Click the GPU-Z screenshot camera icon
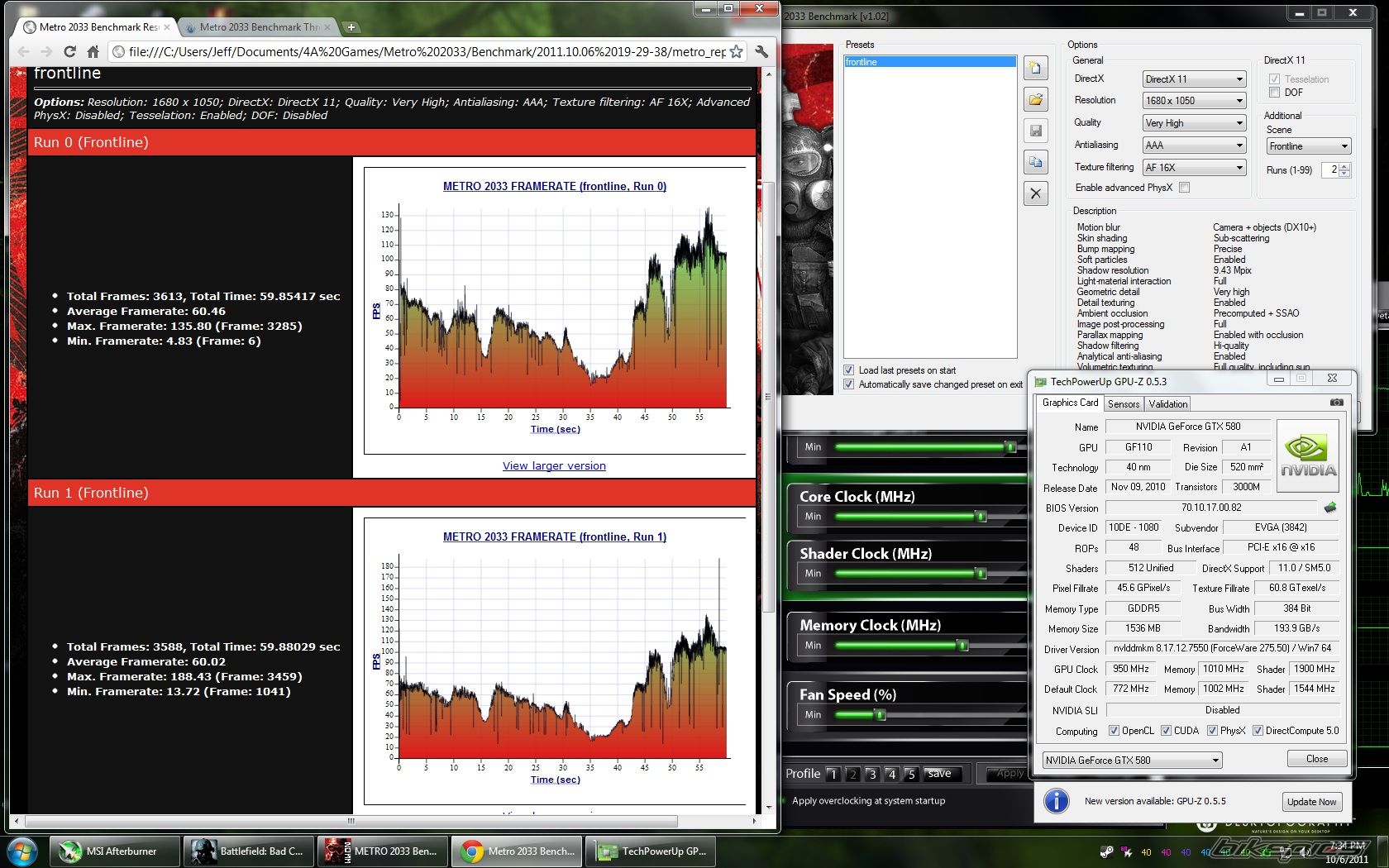The height and width of the screenshot is (868, 1389). 1336,403
